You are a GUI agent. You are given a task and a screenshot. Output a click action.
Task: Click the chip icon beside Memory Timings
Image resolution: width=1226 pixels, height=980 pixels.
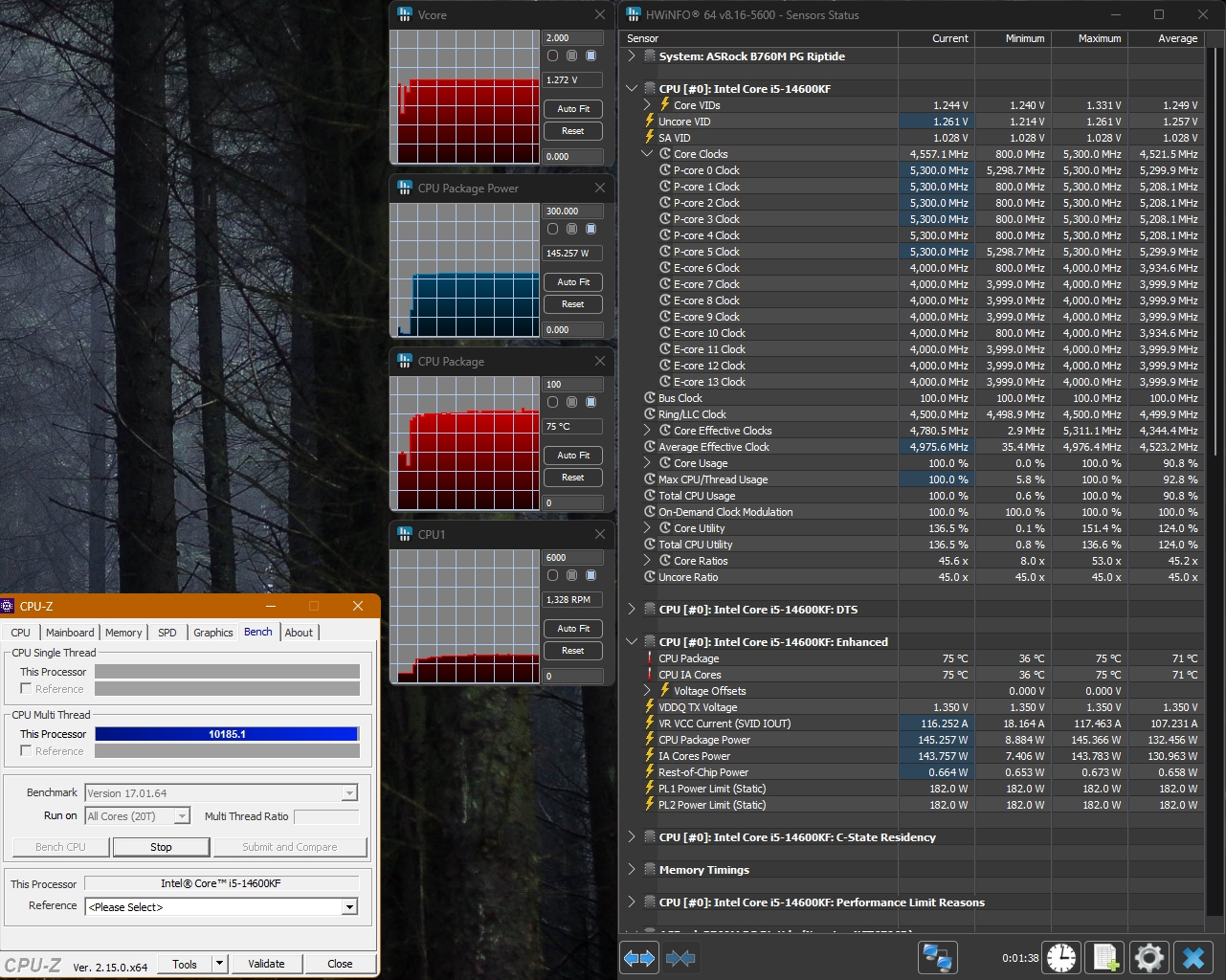[649, 870]
